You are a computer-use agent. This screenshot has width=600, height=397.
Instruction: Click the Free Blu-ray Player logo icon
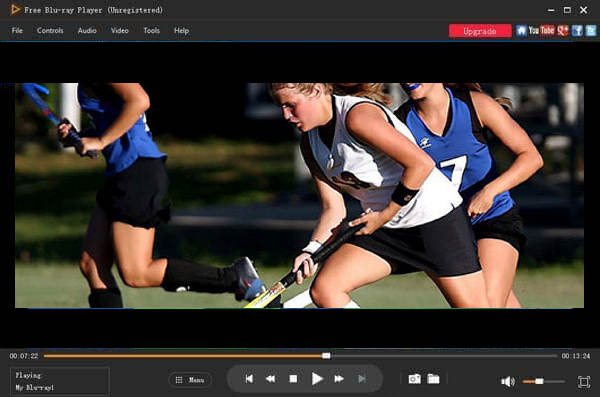click(x=15, y=9)
